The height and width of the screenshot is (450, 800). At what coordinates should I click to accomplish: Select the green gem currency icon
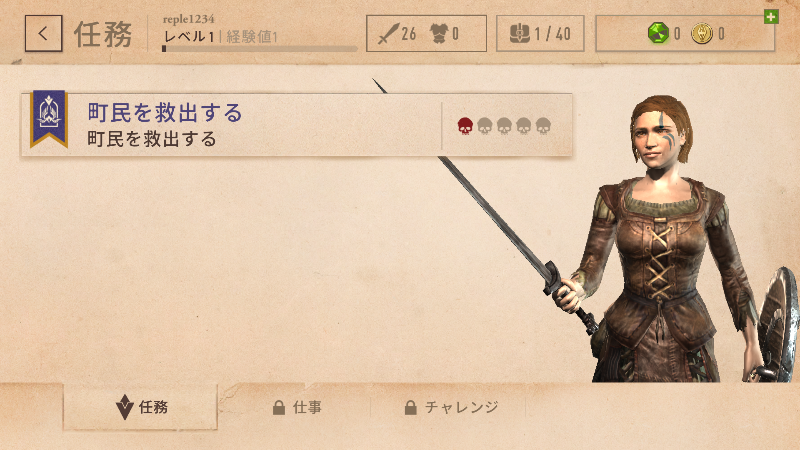pos(658,33)
